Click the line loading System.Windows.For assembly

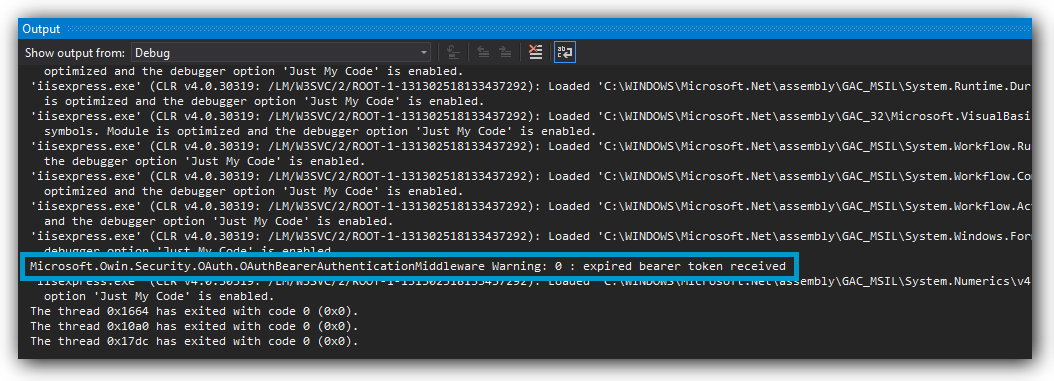click(531, 236)
